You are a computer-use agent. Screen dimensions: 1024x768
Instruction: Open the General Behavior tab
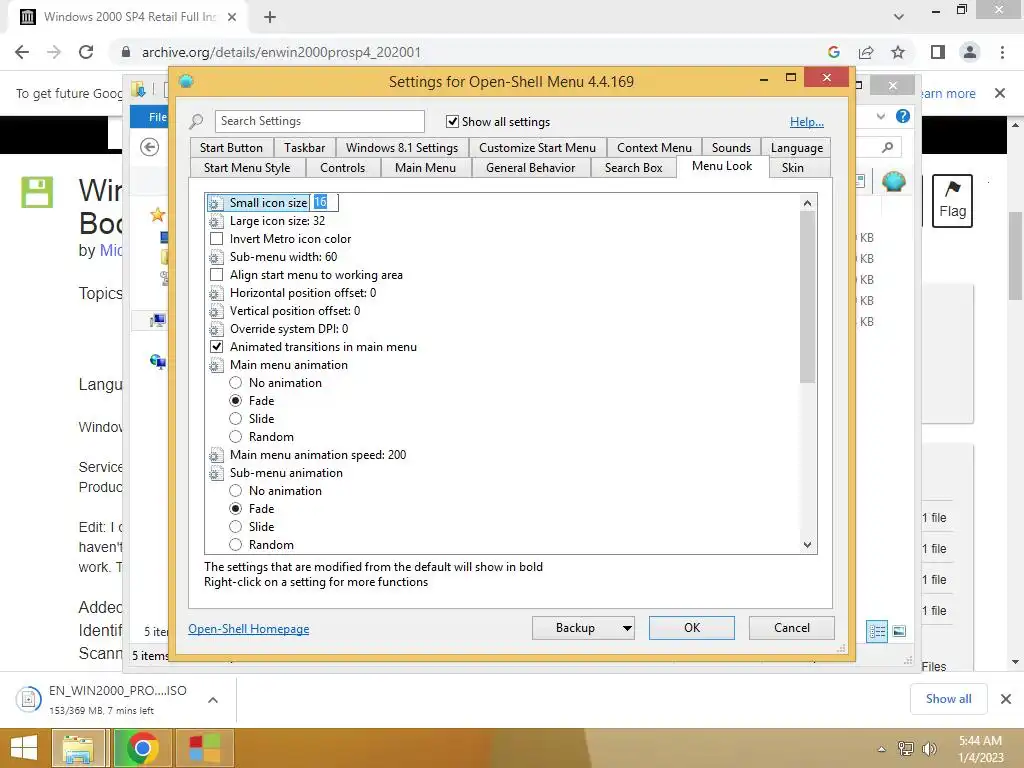[530, 168]
